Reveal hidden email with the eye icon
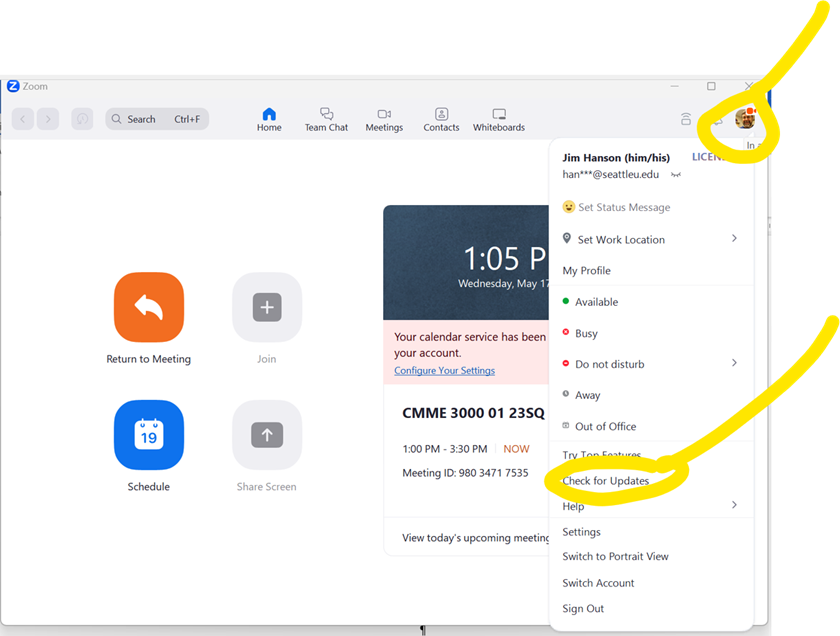The height and width of the screenshot is (636, 840). coord(676,175)
